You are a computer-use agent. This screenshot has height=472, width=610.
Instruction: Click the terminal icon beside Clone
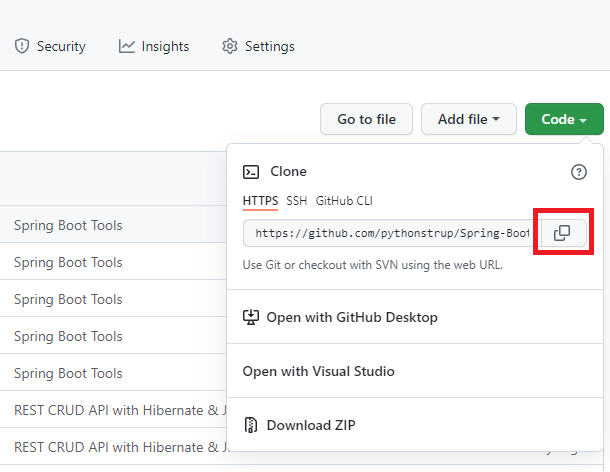coord(251,172)
